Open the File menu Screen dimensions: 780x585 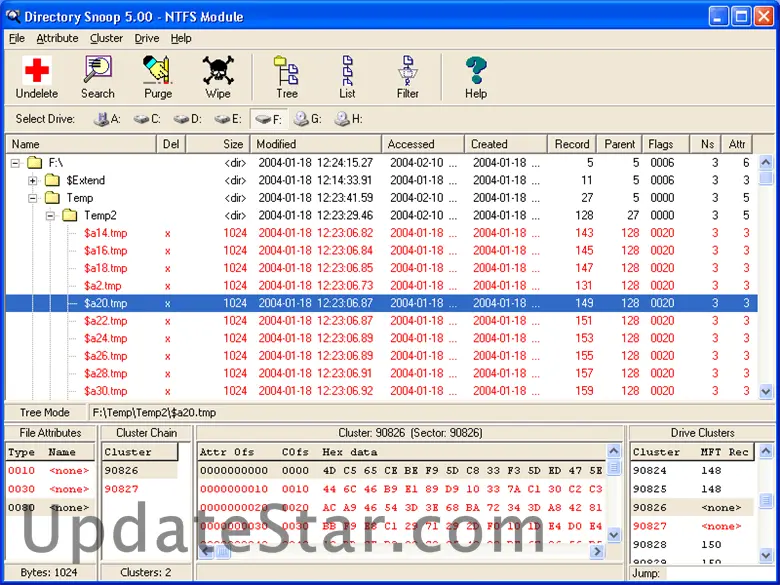pos(17,38)
